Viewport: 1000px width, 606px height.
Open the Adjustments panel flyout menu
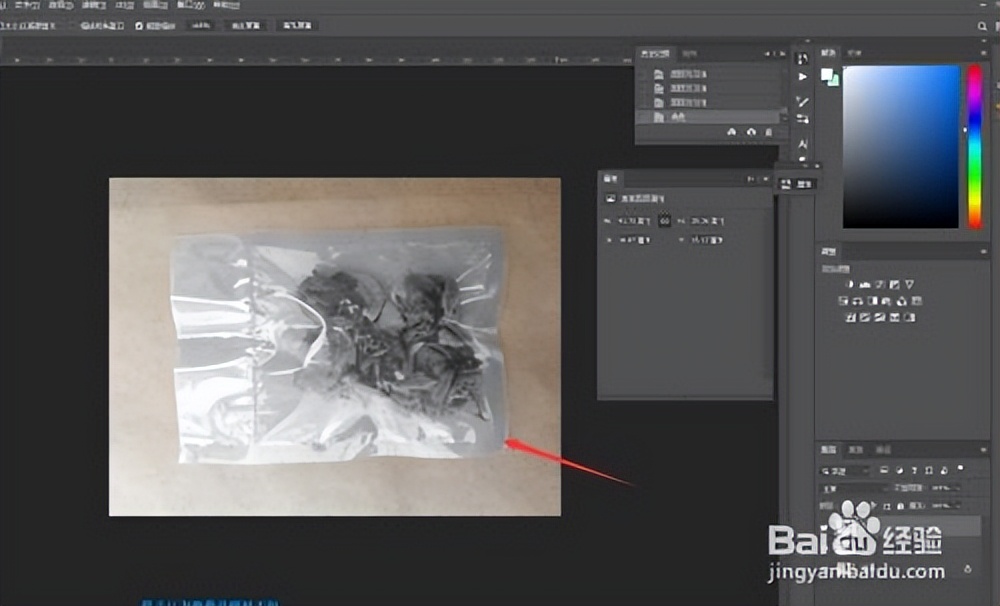tap(984, 252)
